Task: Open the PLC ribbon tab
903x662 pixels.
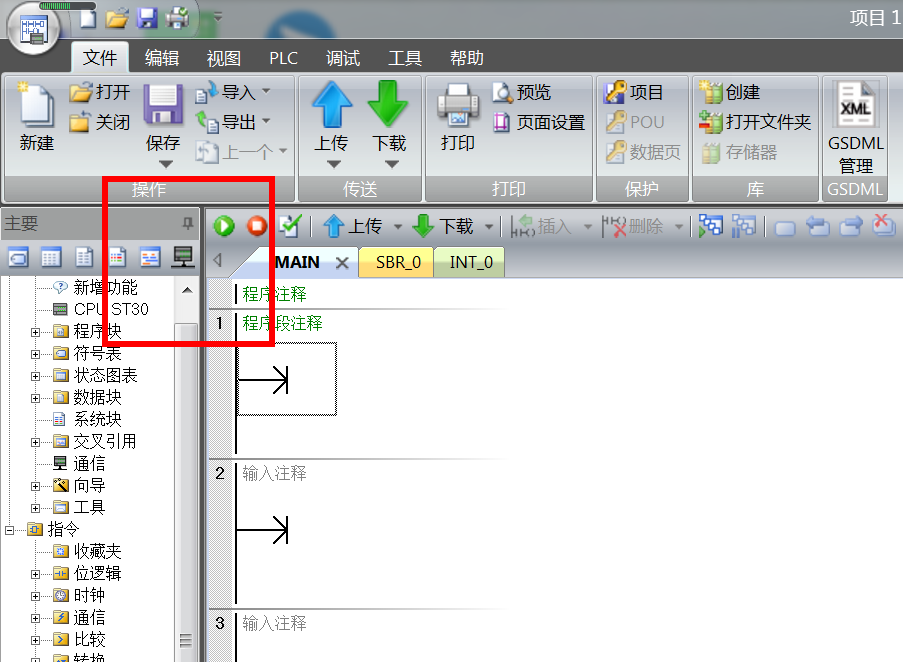Action: 283,58
